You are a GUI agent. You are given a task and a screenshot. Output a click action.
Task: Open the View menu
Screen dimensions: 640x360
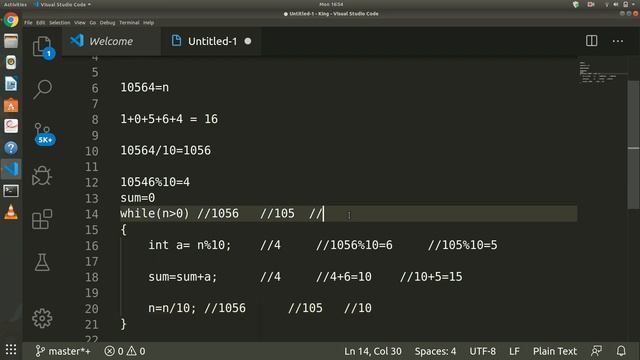coord(80,22)
